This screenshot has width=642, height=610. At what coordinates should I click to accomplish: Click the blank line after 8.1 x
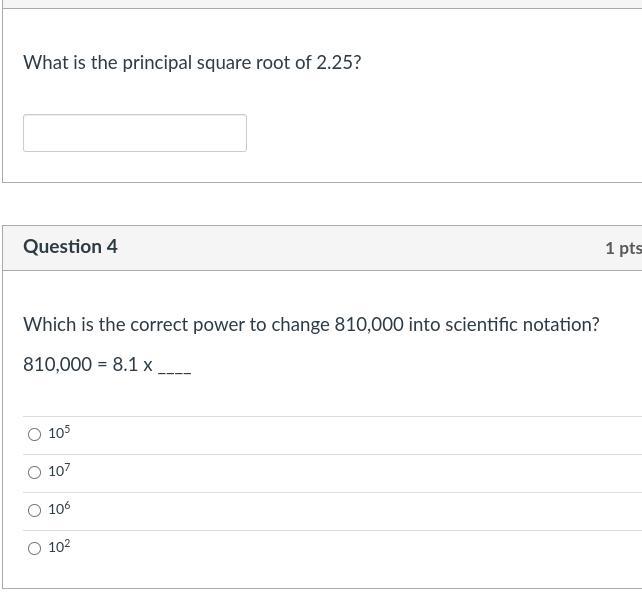(174, 366)
